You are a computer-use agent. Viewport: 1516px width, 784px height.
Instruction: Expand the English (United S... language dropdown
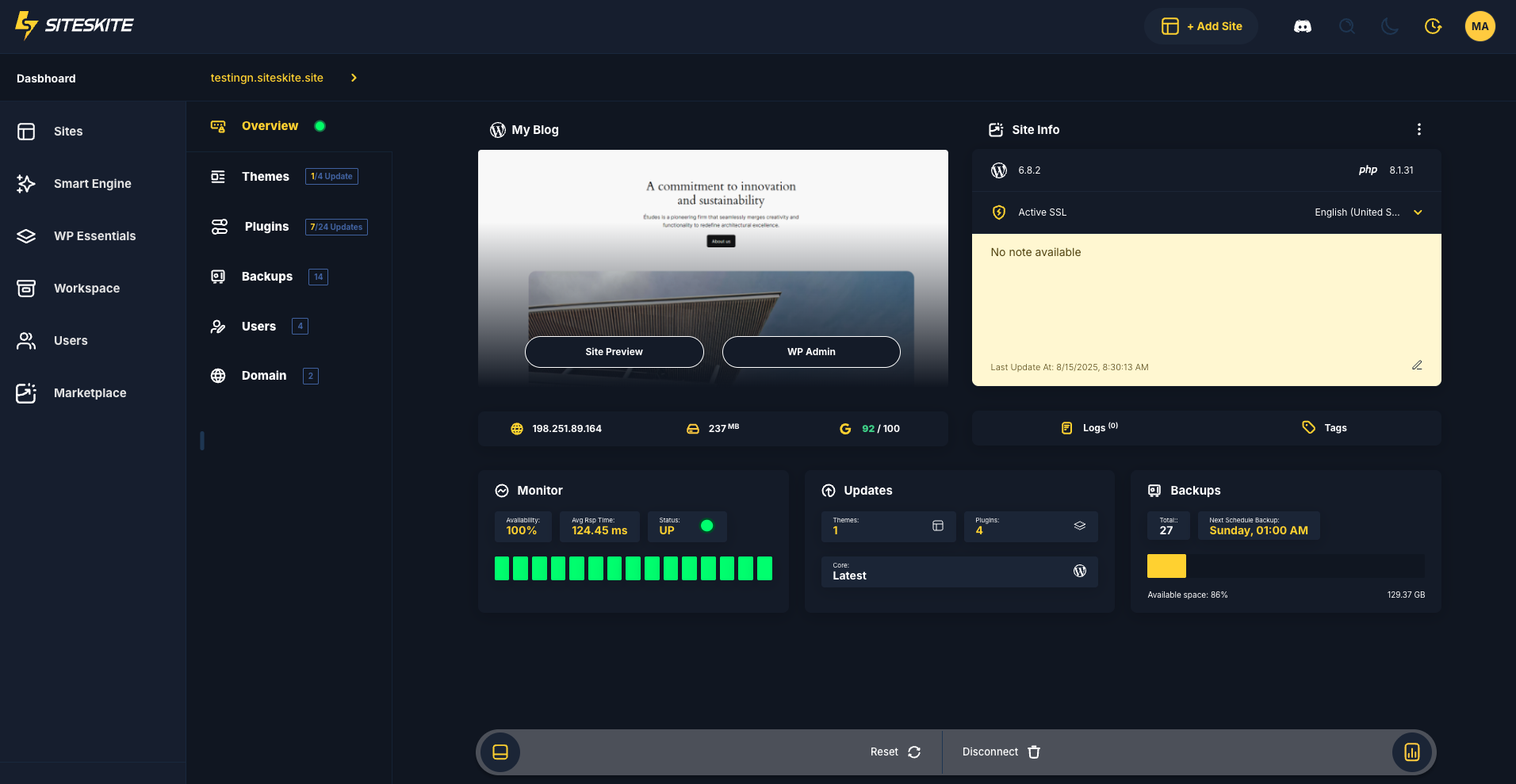click(1368, 212)
